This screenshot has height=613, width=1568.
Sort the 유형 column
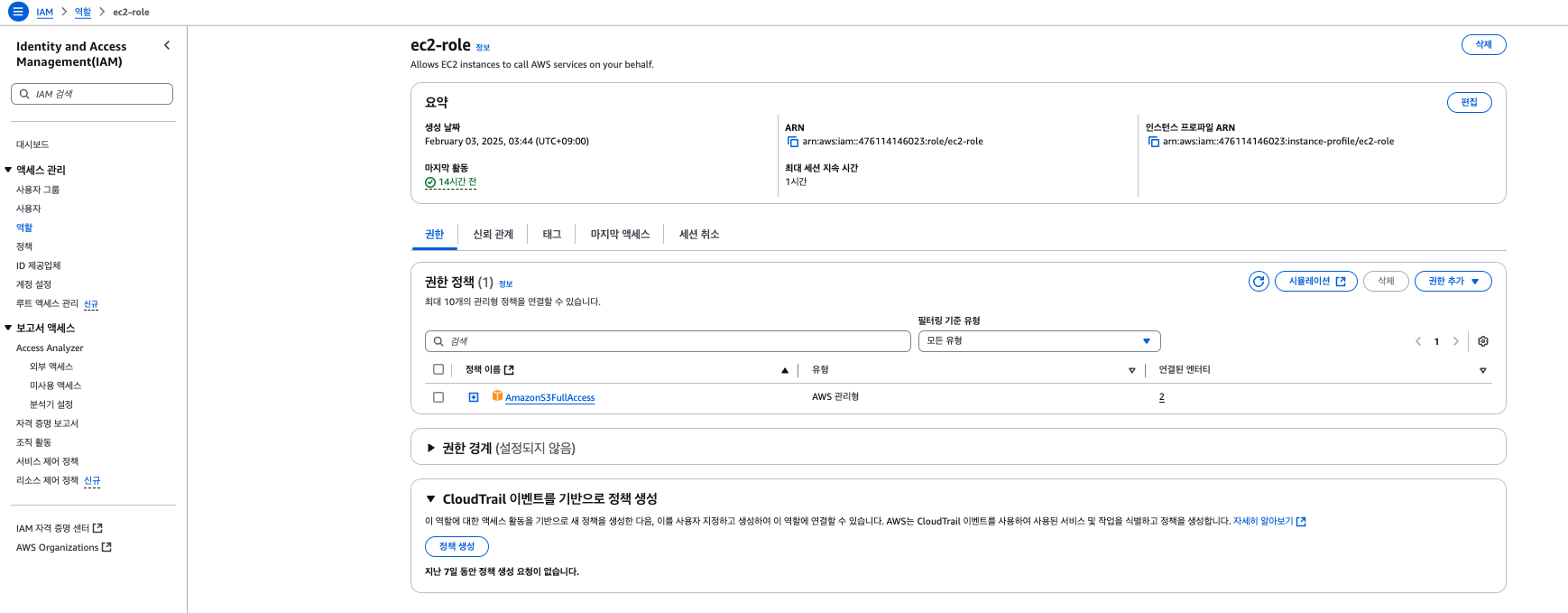pos(1132,370)
